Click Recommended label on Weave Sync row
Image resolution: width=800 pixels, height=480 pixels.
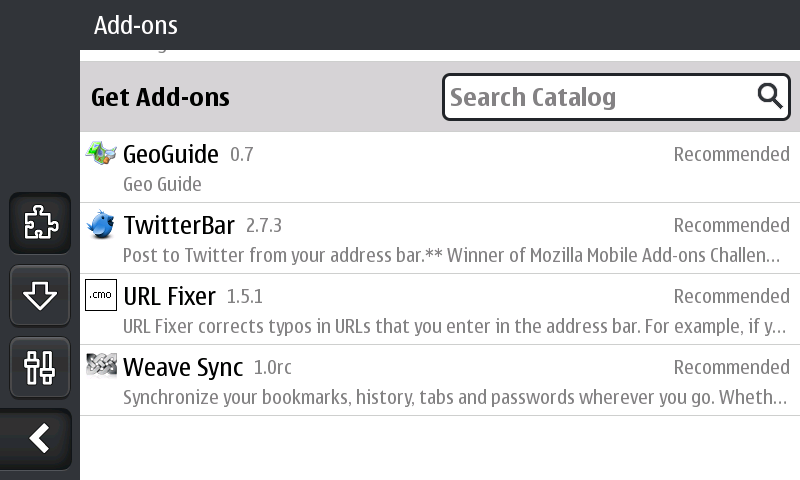(x=731, y=367)
